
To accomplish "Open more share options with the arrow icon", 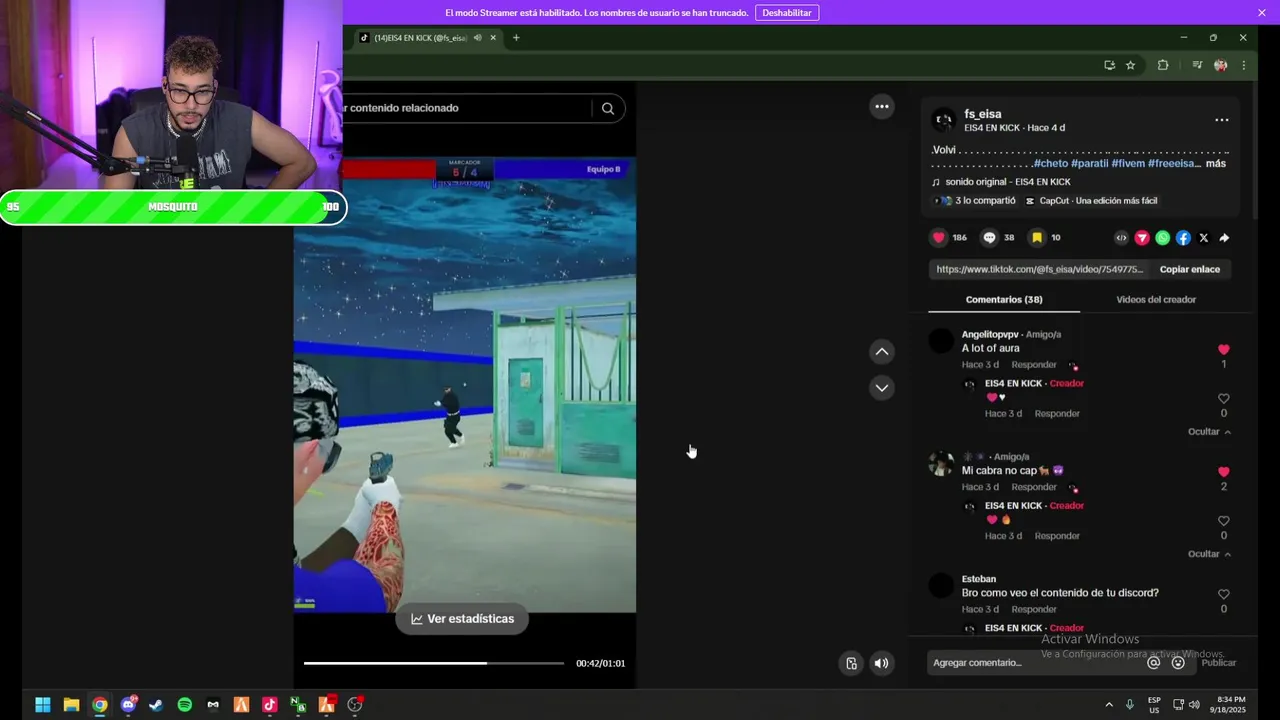I will coord(1224,238).
